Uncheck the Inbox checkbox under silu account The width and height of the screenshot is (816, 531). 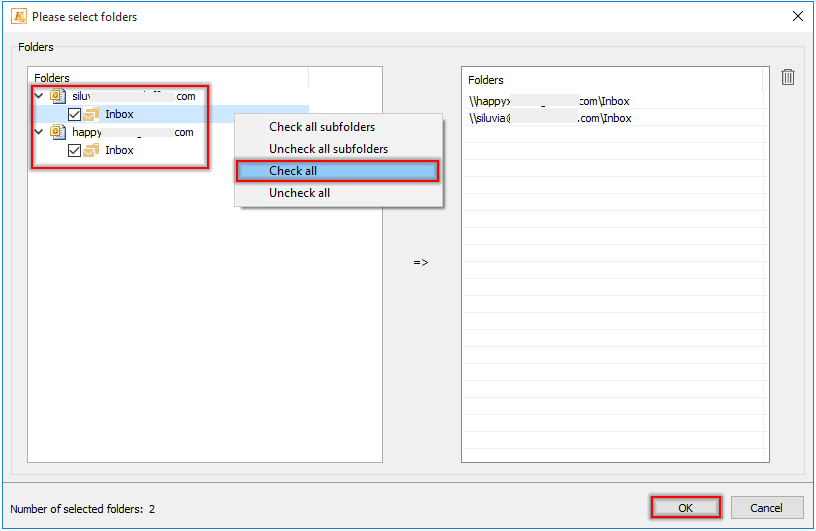coord(74,115)
